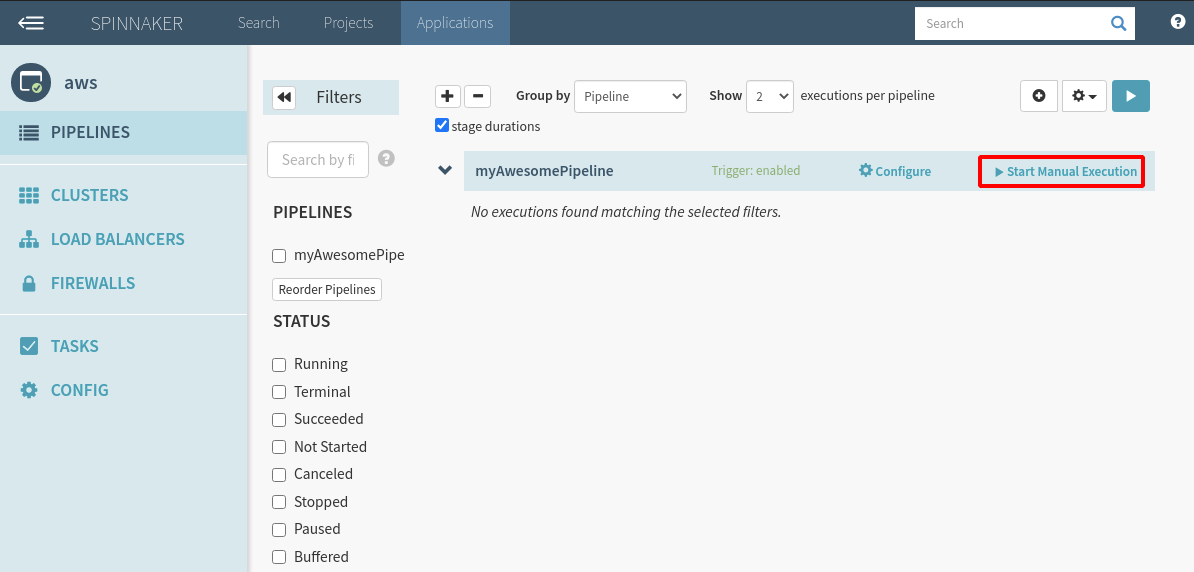
Task: Collapse all pipelines with the minus button
Action: pyautogui.click(x=478, y=96)
